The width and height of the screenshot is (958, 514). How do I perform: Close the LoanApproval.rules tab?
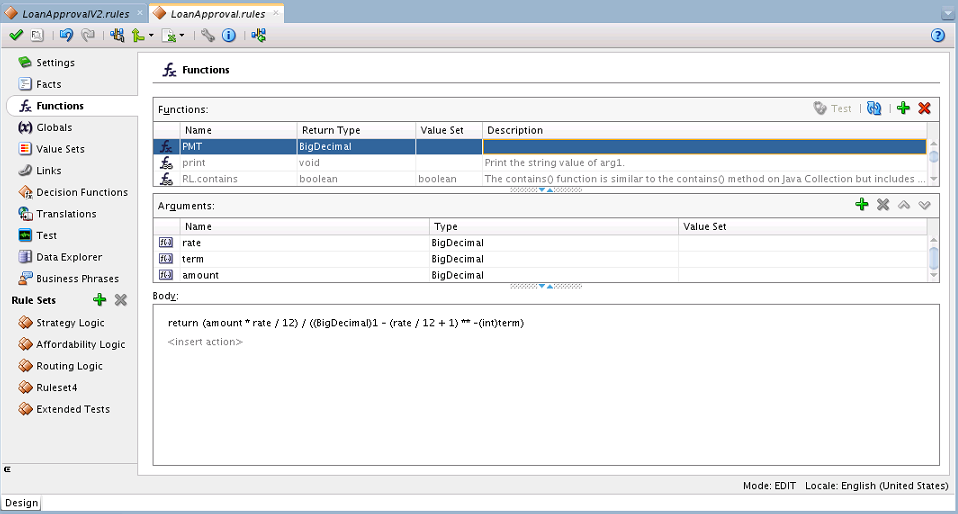(276, 12)
